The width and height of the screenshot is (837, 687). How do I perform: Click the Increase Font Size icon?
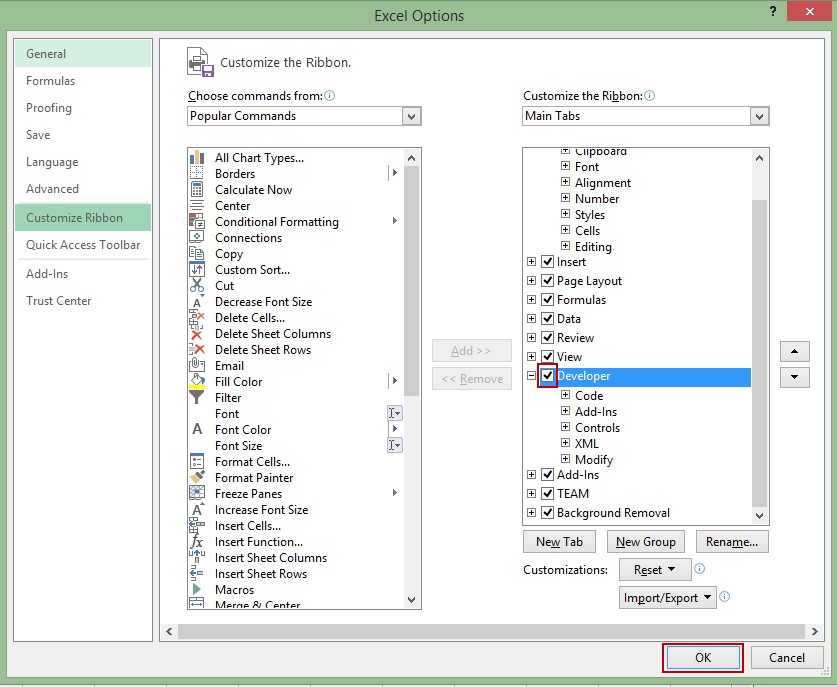197,509
